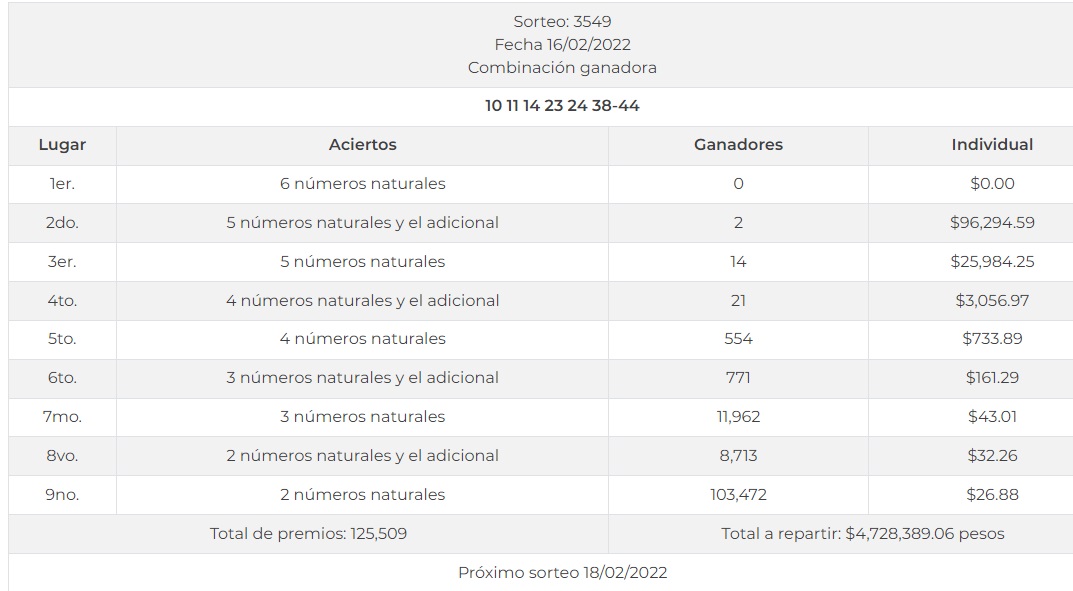This screenshot has width=1073, height=591.
Task: Click the Ganadores column header
Action: (x=738, y=145)
